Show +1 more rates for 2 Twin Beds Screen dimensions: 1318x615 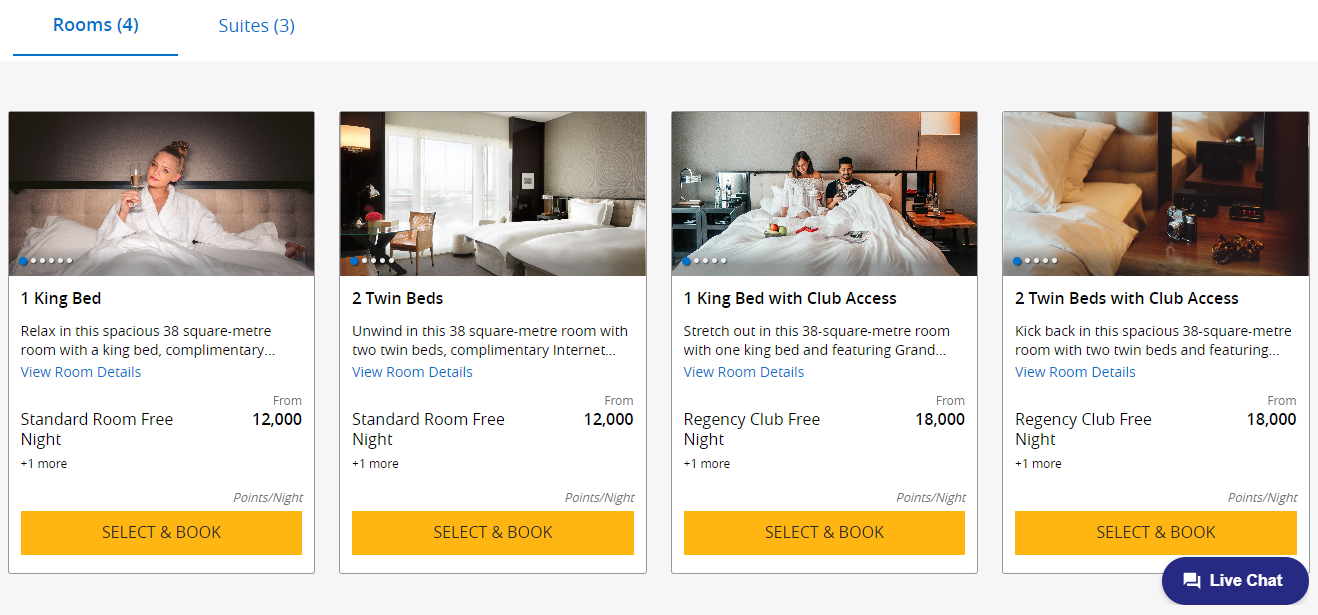point(375,464)
